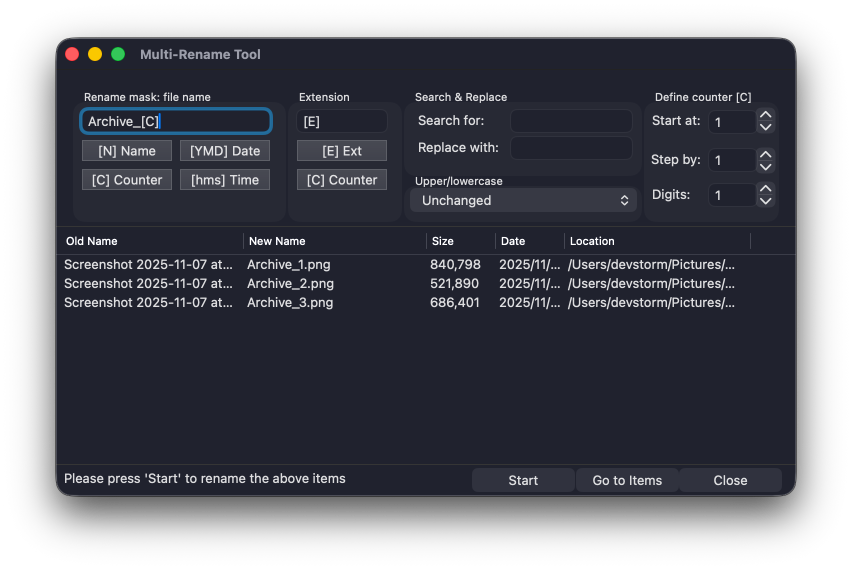Insert the [YMD] Date placeholder
The height and width of the screenshot is (570, 852).
(225, 151)
